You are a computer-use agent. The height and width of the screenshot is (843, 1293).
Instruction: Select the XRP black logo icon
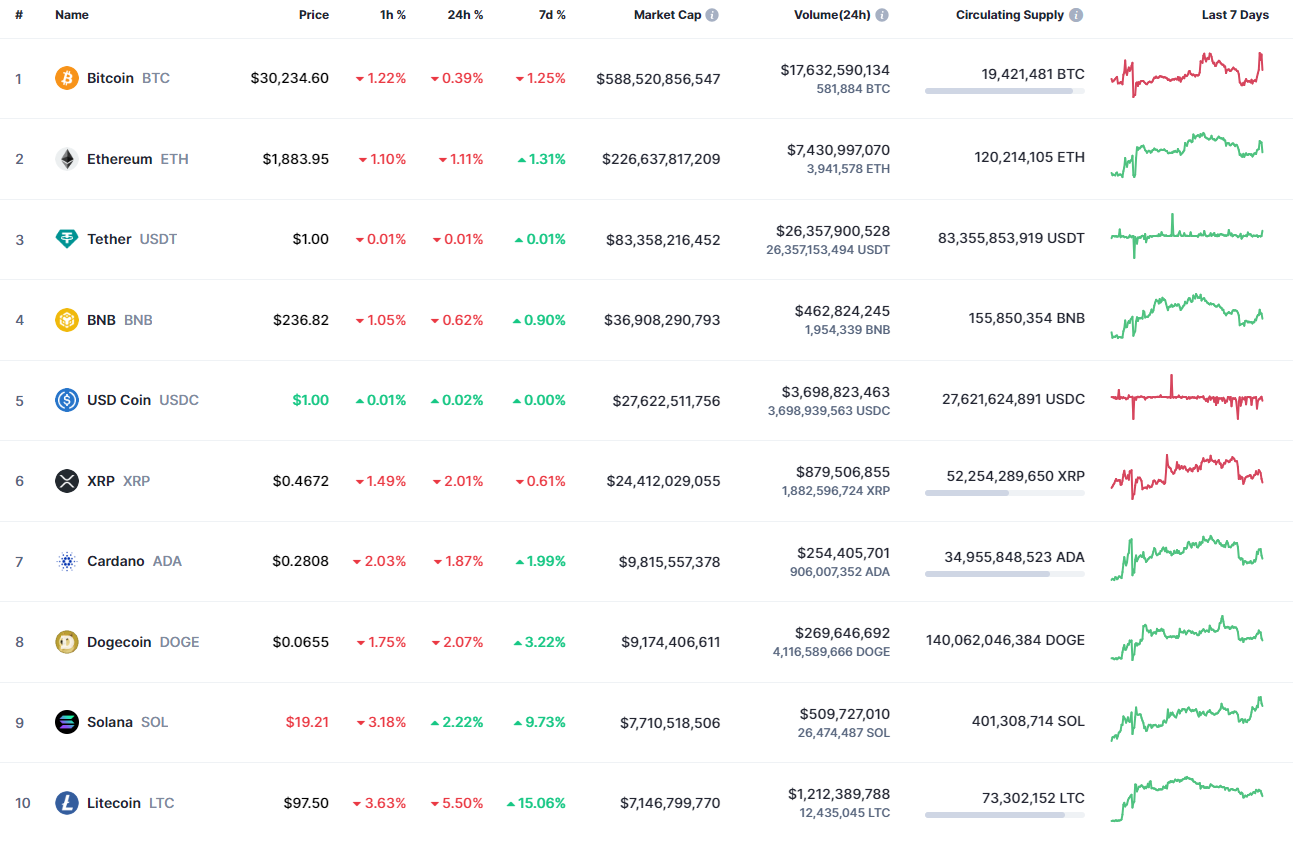[x=66, y=481]
